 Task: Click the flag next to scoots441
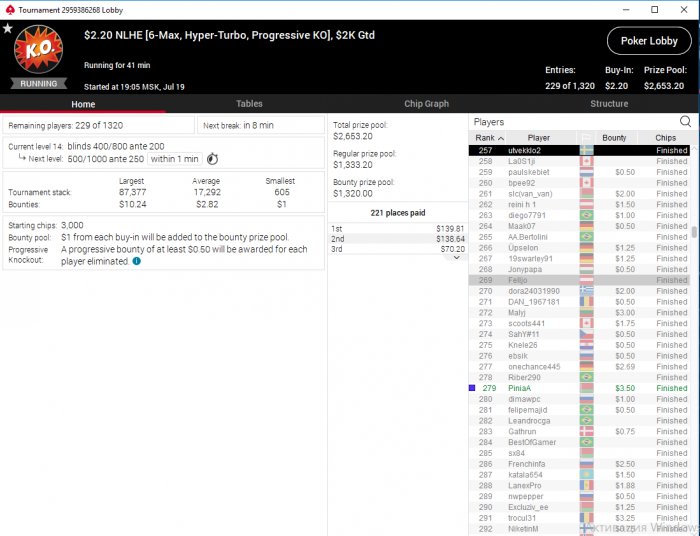(587, 323)
